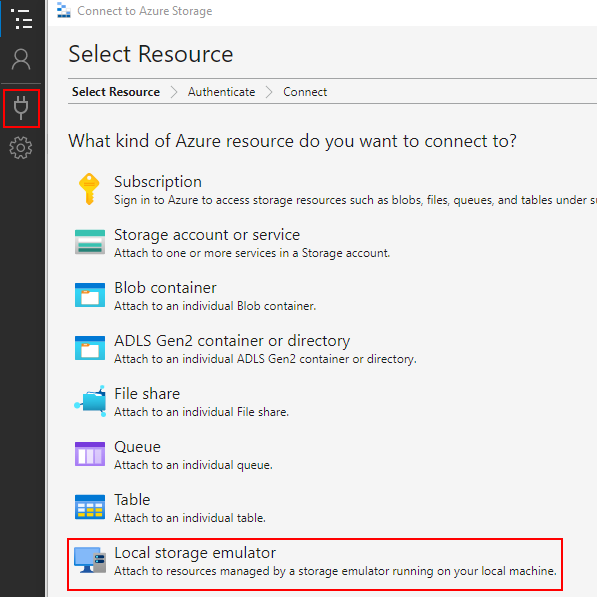
Task: Open the Settings gear icon in the sidebar
Action: 21,148
